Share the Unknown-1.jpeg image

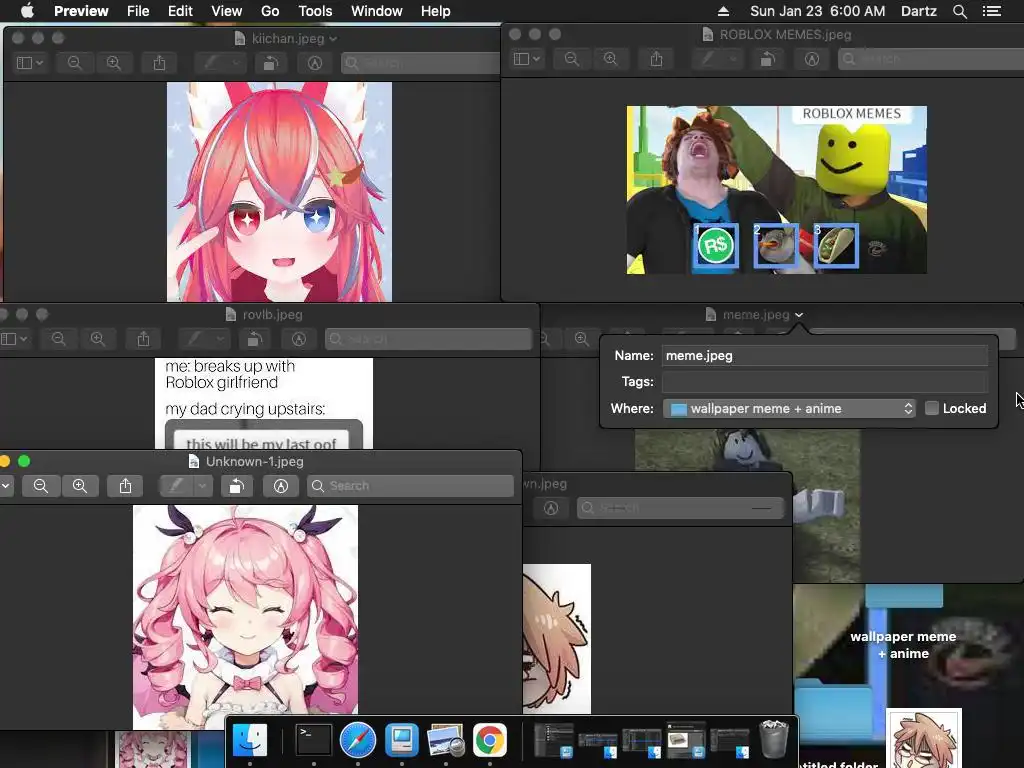pos(125,486)
